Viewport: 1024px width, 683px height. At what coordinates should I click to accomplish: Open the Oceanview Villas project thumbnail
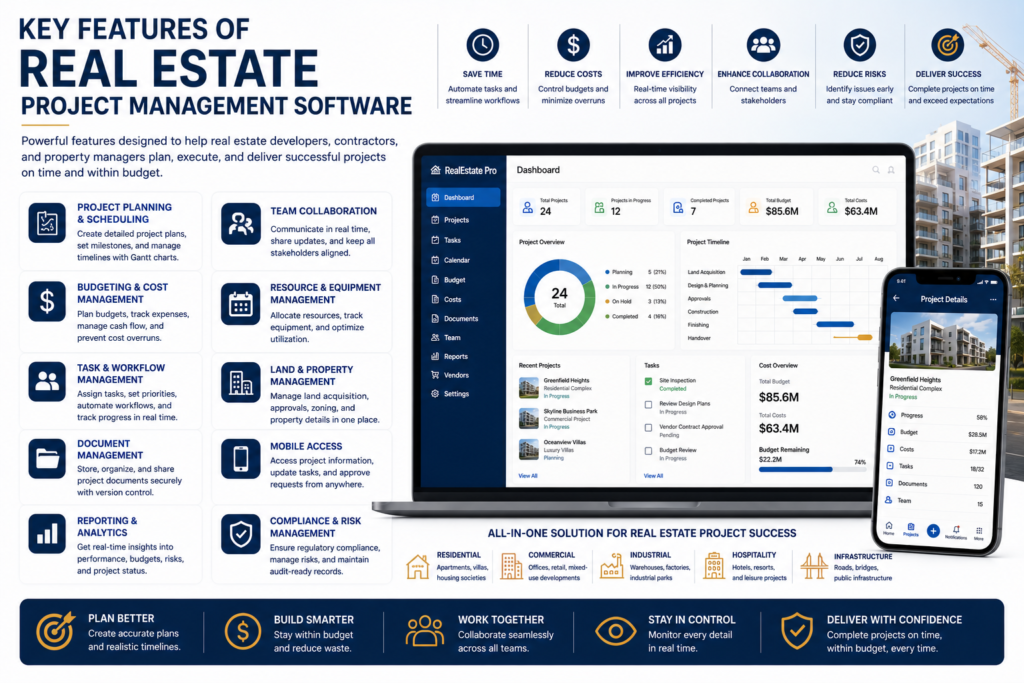(528, 449)
